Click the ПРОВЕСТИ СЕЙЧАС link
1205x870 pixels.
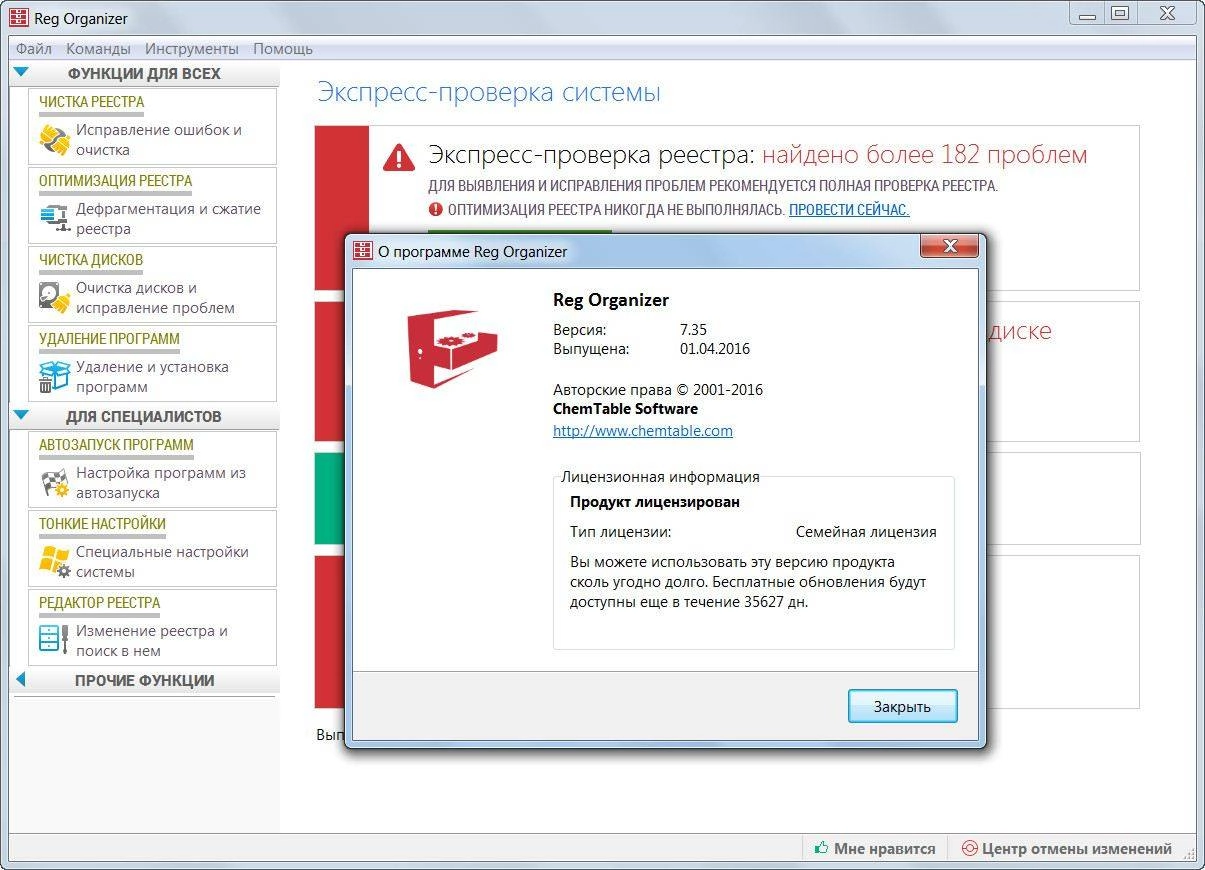(849, 210)
